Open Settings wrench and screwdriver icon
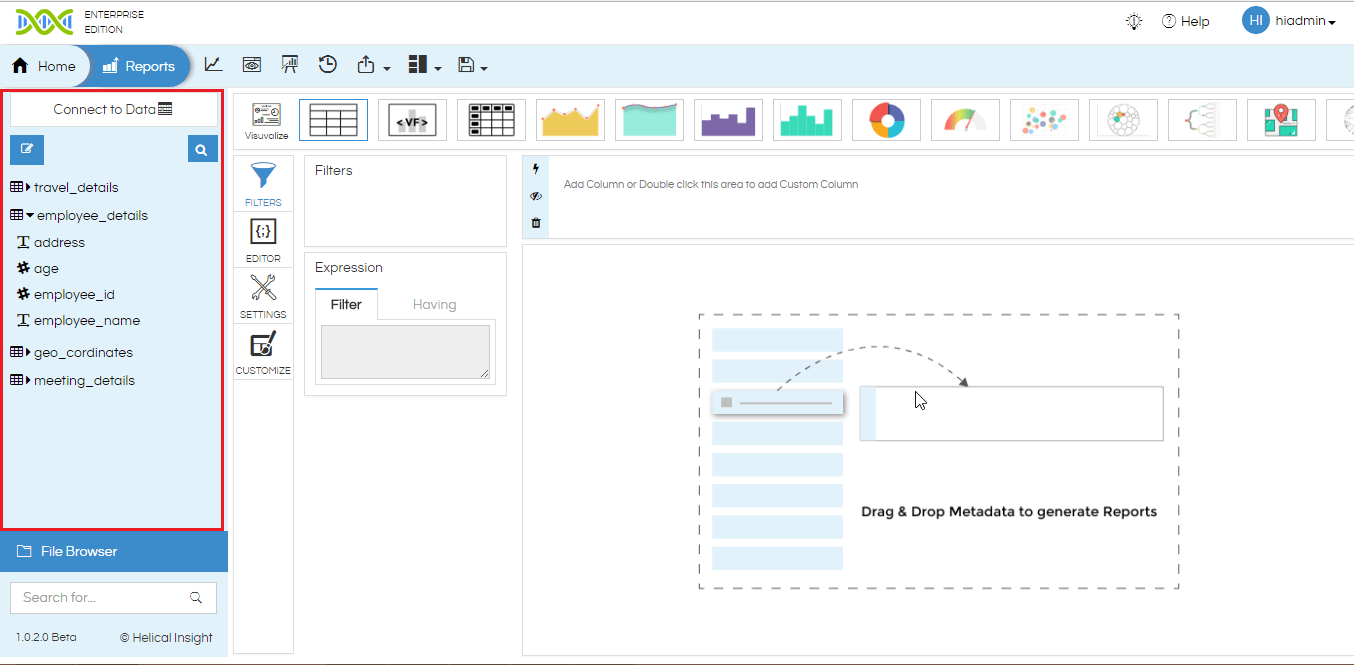Image resolution: width=1354 pixels, height=665 pixels. [263, 296]
